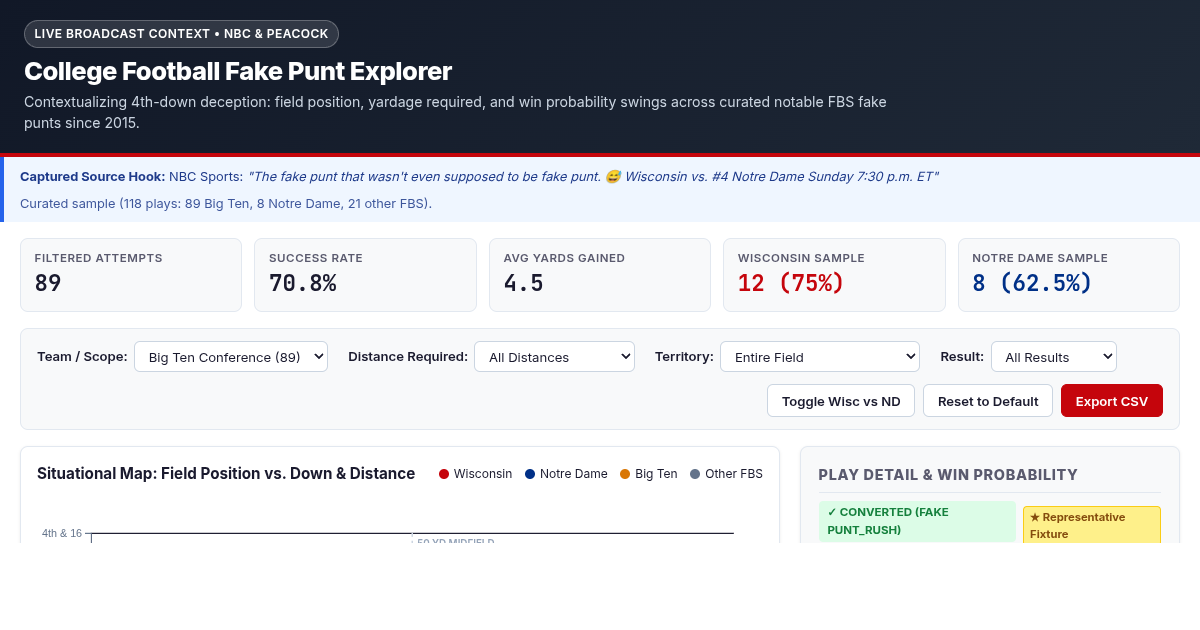
Task: Click Live Broadcast Context NBC & Peacock badge
Action: tap(181, 34)
